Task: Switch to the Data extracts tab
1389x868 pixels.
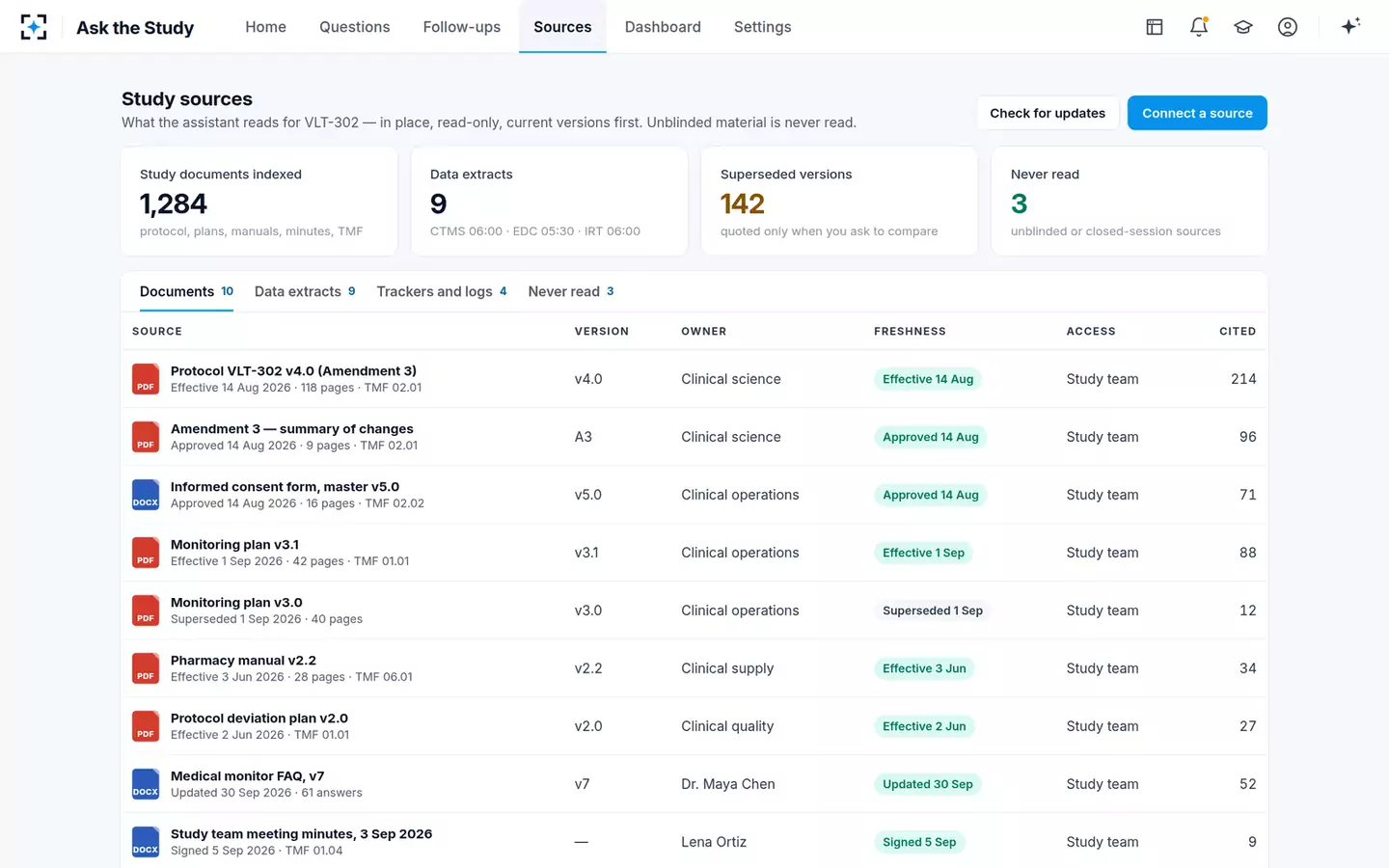Action: tap(305, 291)
